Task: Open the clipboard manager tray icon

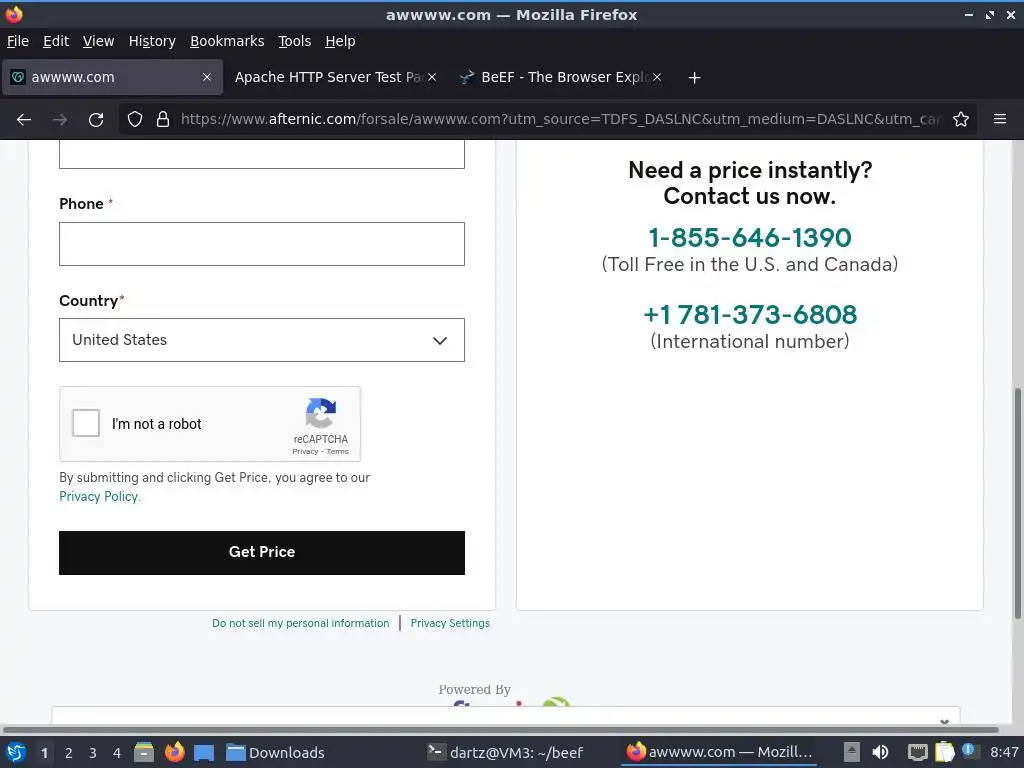Action: tap(944, 752)
